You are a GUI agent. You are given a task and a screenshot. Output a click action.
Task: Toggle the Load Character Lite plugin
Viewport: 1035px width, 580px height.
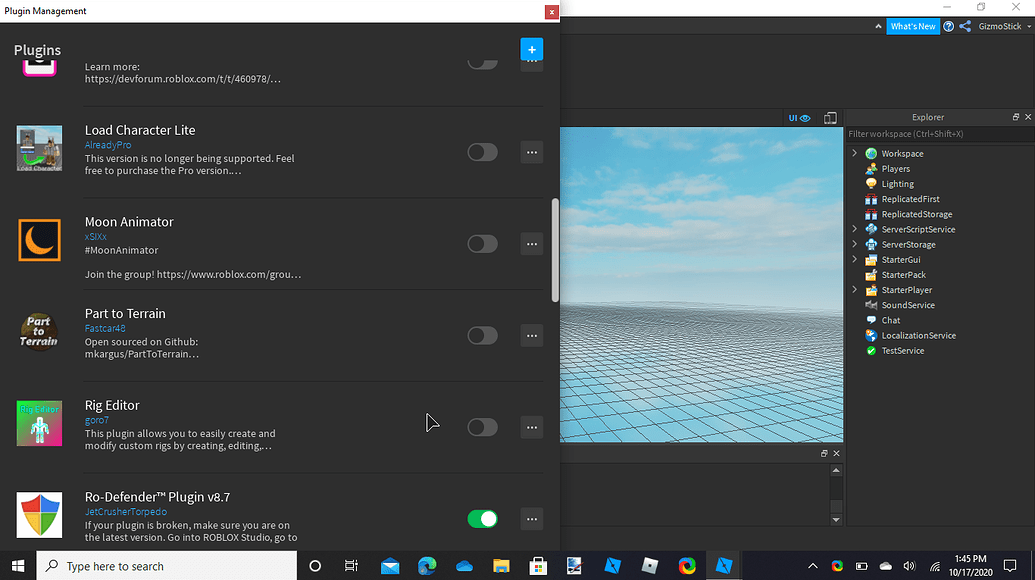click(483, 152)
